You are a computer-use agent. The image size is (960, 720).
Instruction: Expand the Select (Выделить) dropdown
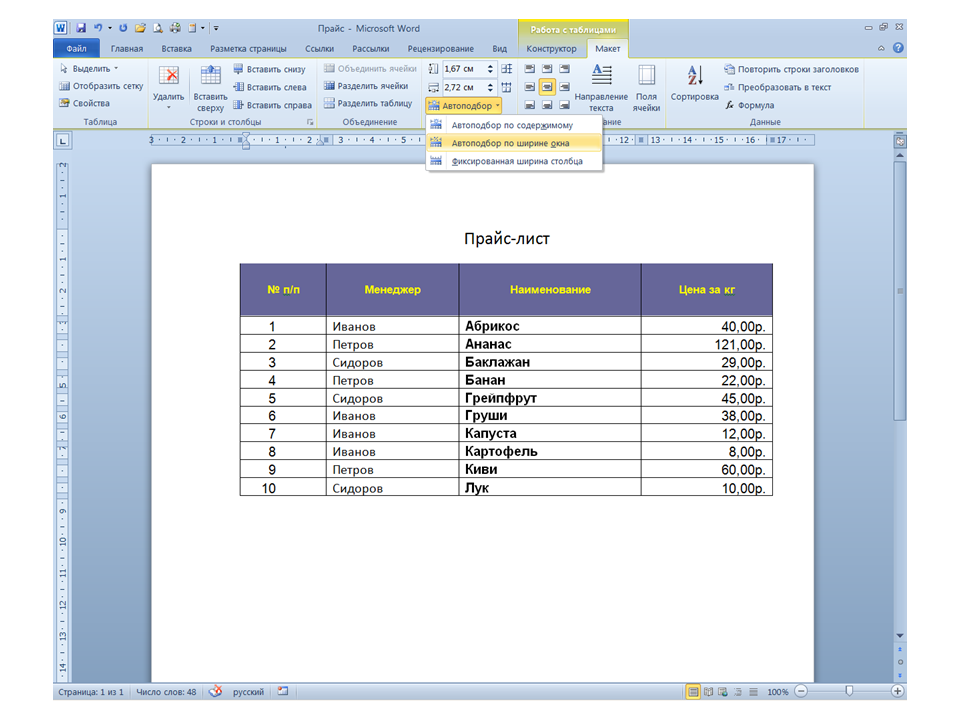pos(88,69)
